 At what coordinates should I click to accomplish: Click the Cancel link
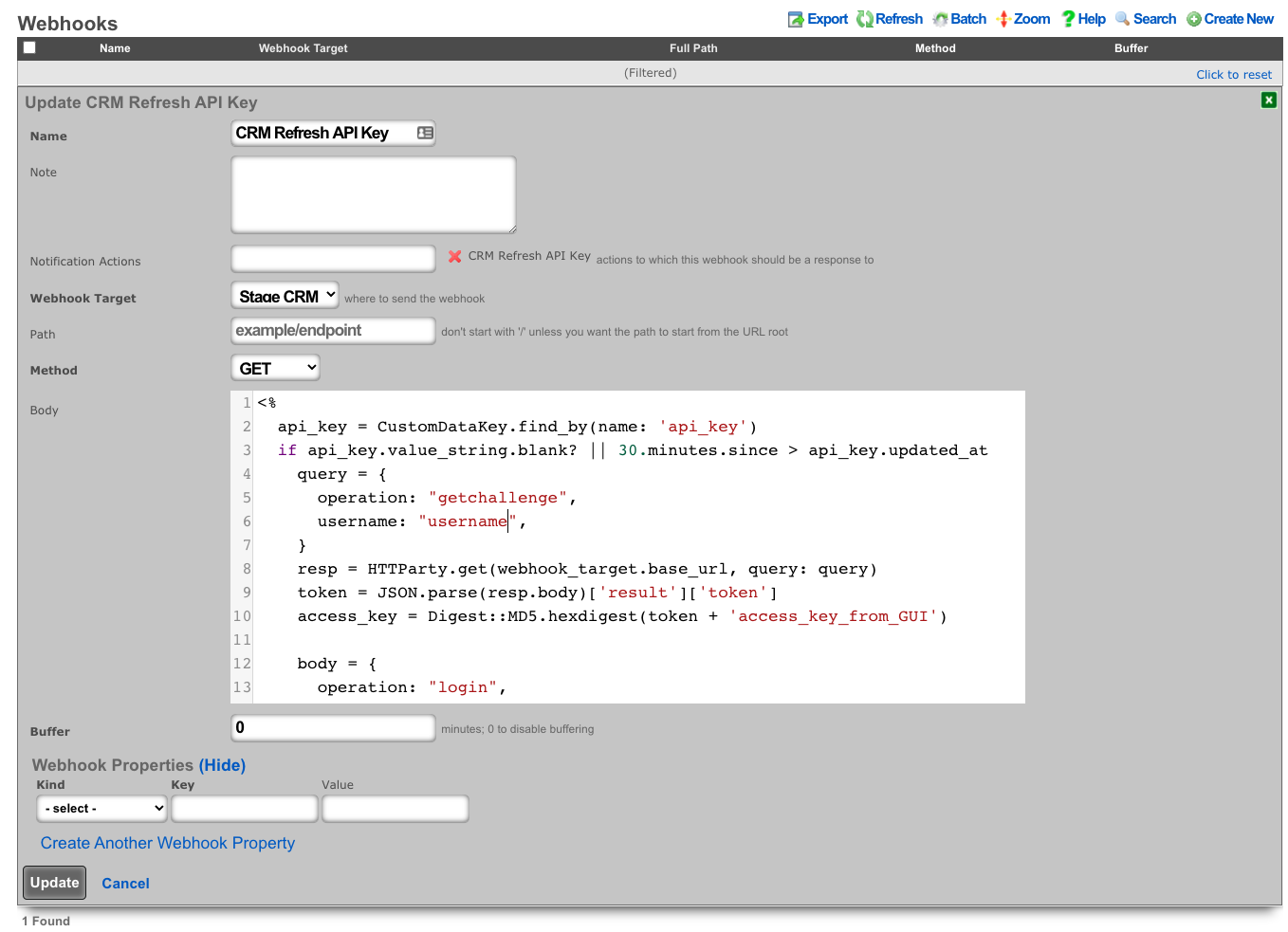click(126, 884)
